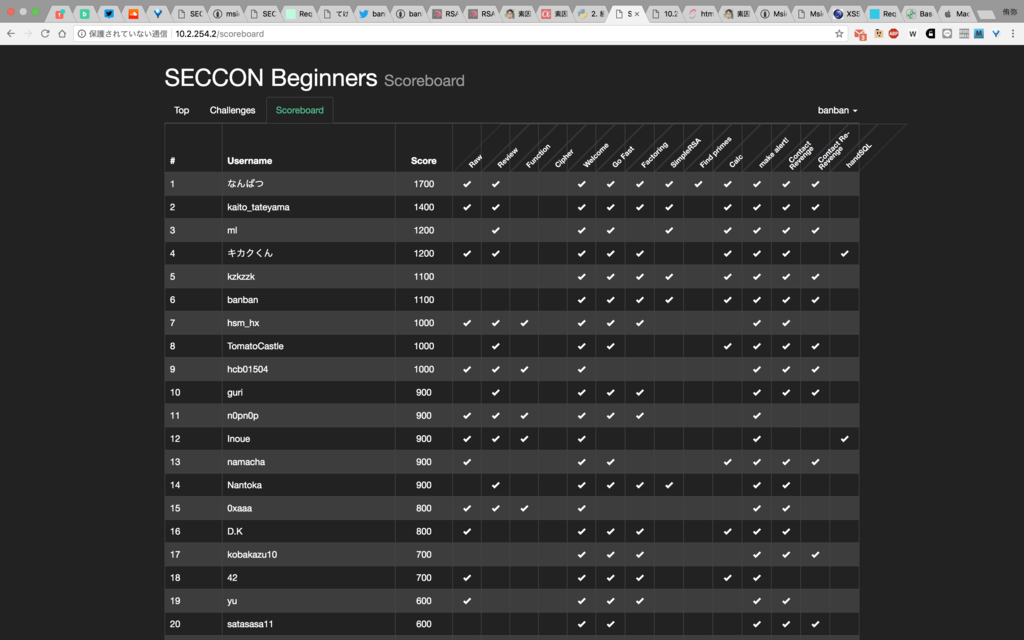Switch to the pinned SoundCloud tab
Image resolution: width=1024 pixels, height=640 pixels.
133,13
